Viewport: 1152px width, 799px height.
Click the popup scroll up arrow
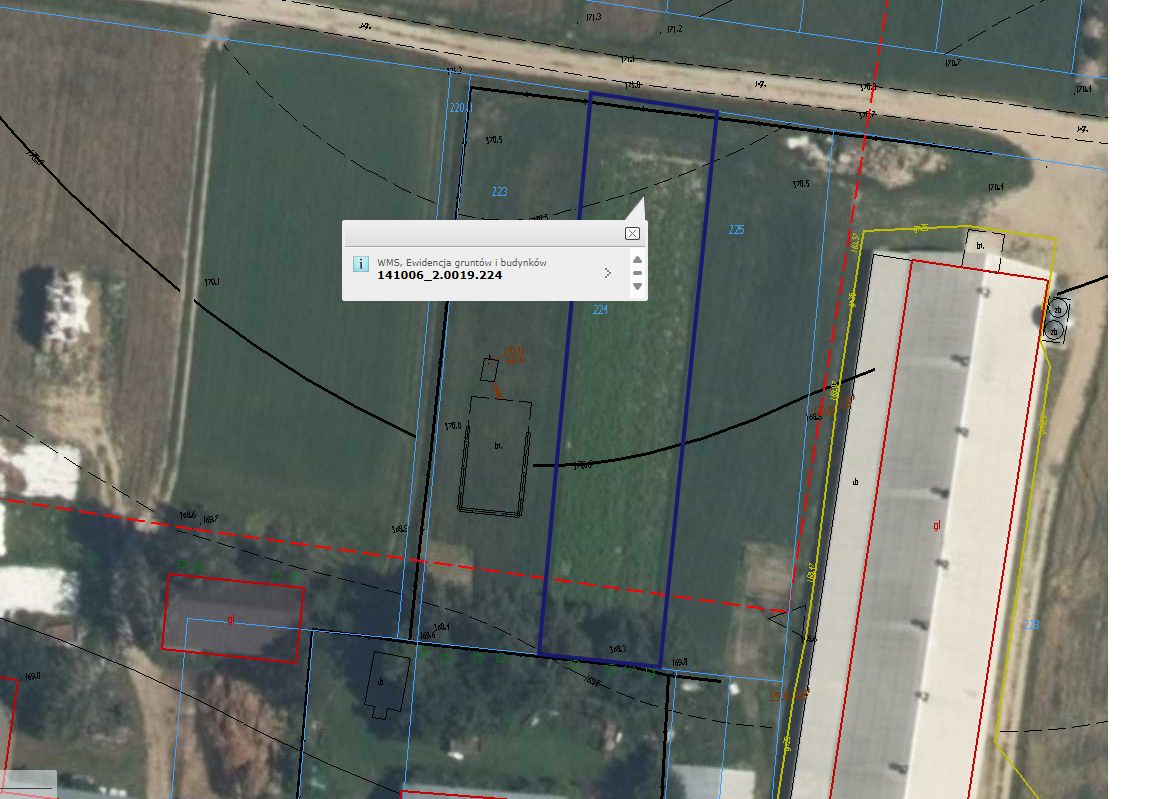(638, 259)
